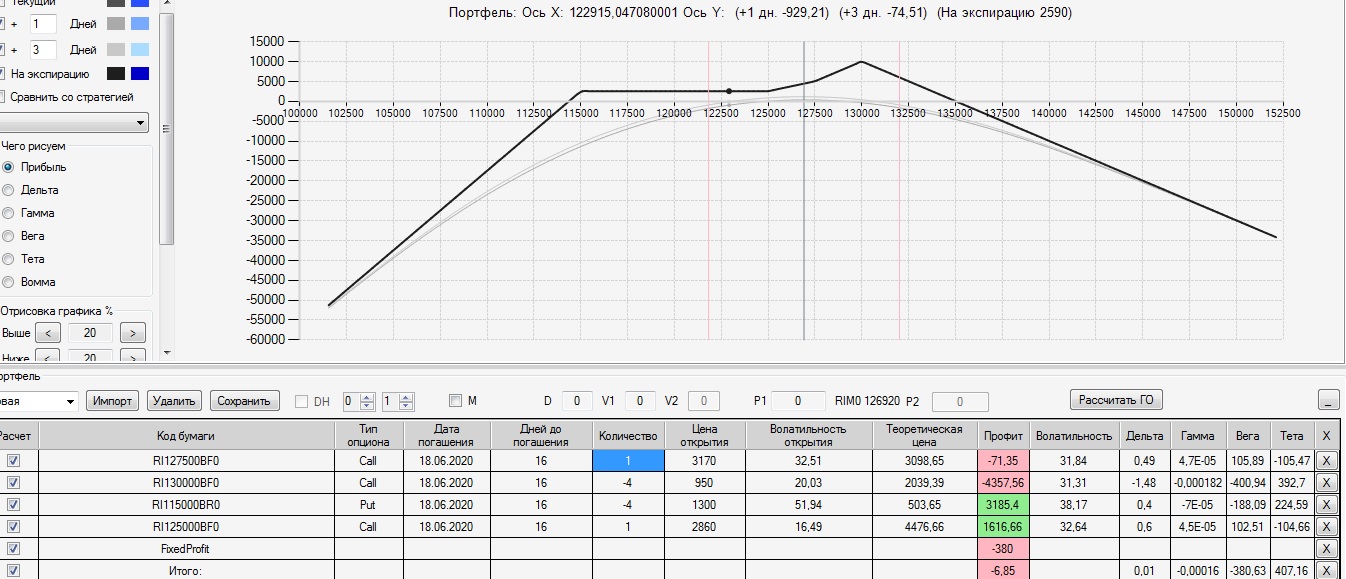The image size is (1346, 579).
Task: Increment the stepper showing 0 next to DH
Action: coord(367,396)
